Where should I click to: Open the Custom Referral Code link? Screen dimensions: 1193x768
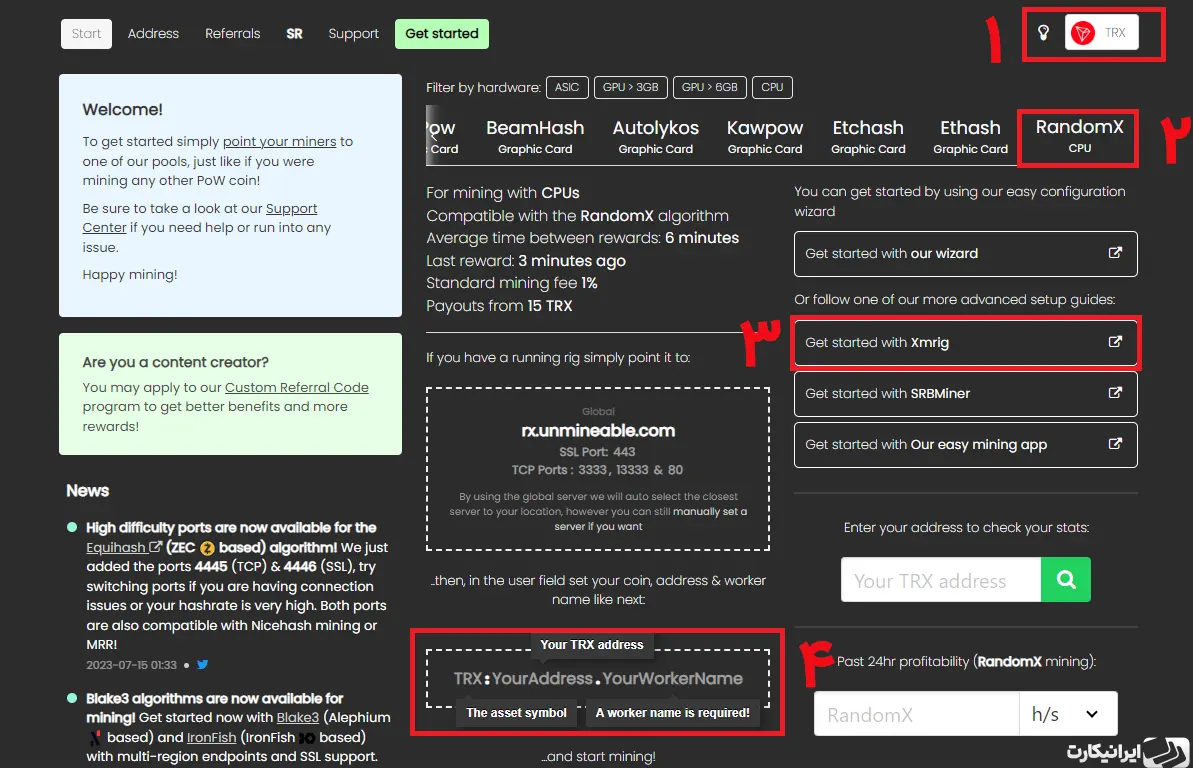[x=297, y=387]
